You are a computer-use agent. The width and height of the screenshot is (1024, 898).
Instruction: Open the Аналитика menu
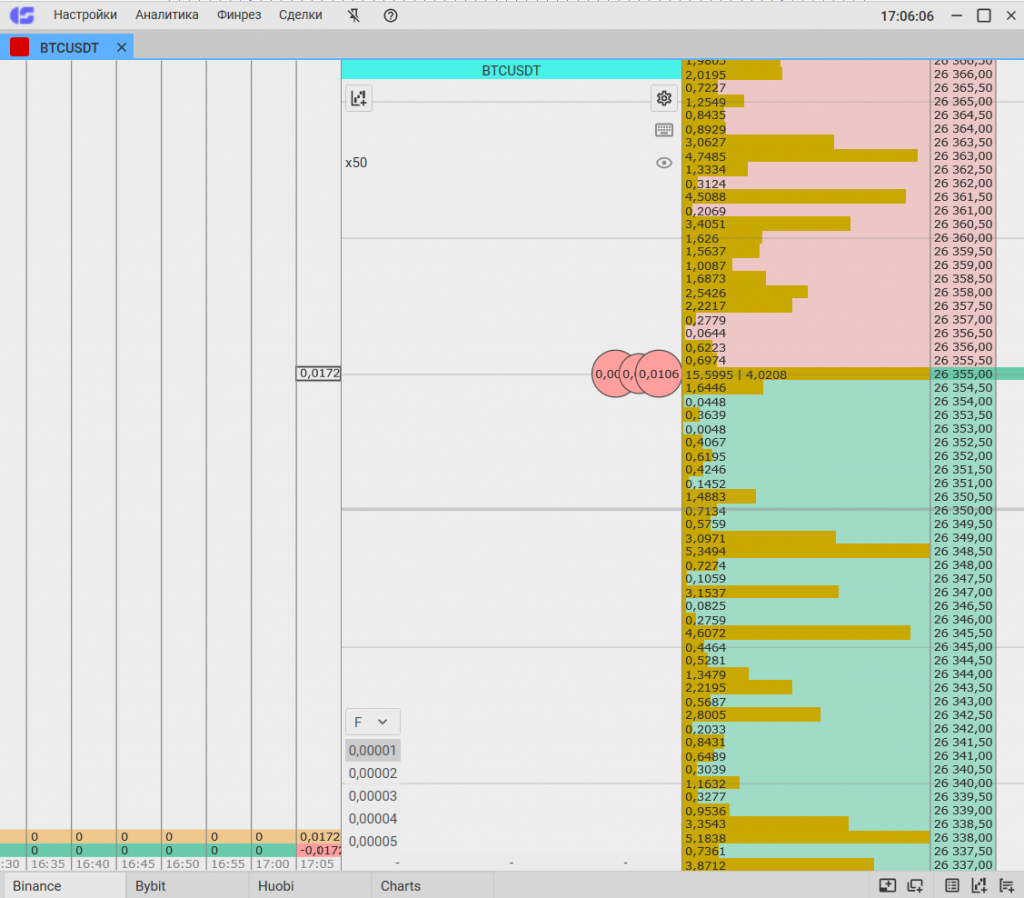pyautogui.click(x=167, y=15)
